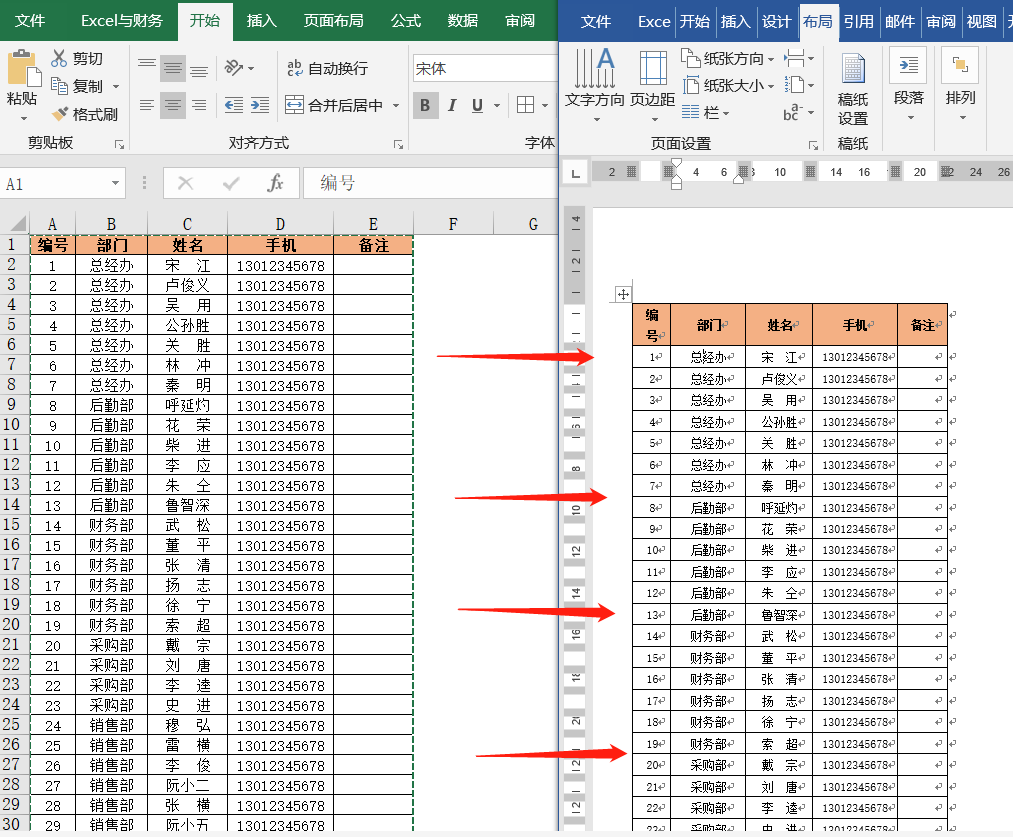
Task: Expand Word's page setup (页面设置) dialog launcher
Action: [x=813, y=145]
